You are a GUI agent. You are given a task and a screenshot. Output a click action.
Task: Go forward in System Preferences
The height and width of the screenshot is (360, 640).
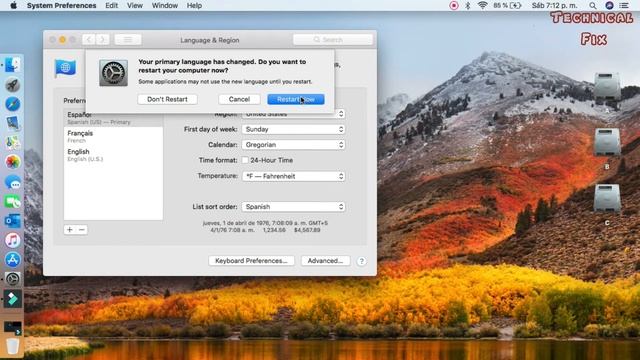point(102,40)
